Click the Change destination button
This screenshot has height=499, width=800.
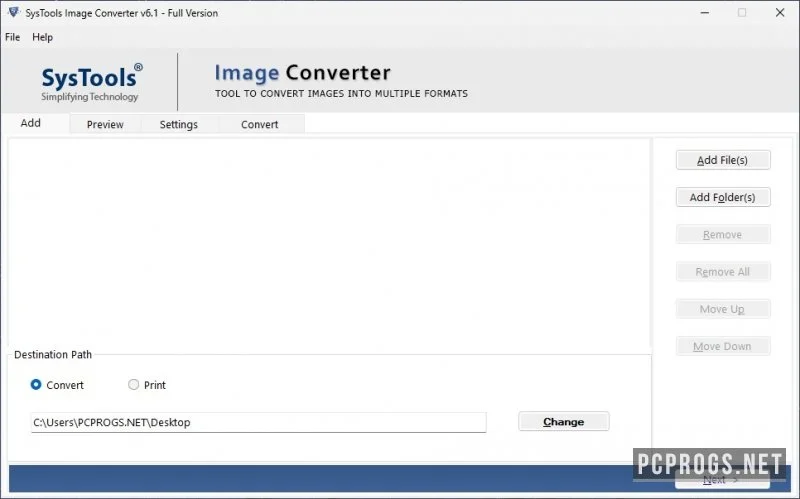pos(564,421)
